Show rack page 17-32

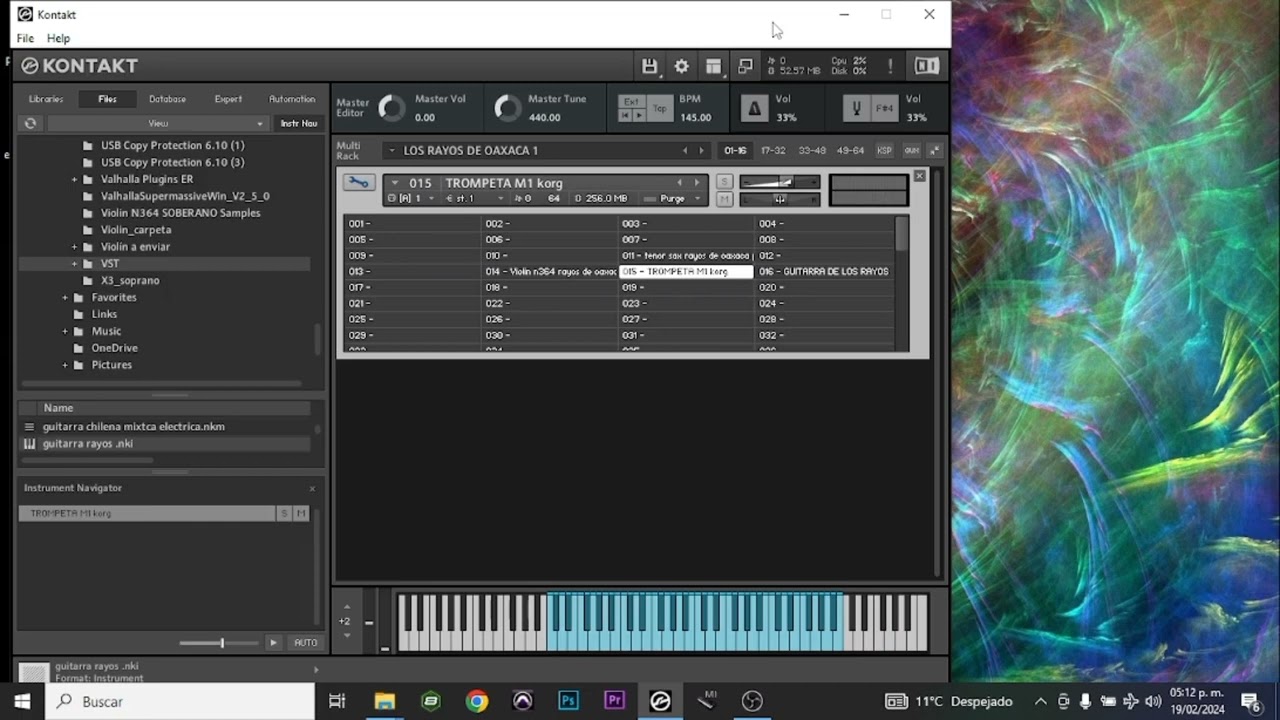pyautogui.click(x=773, y=150)
